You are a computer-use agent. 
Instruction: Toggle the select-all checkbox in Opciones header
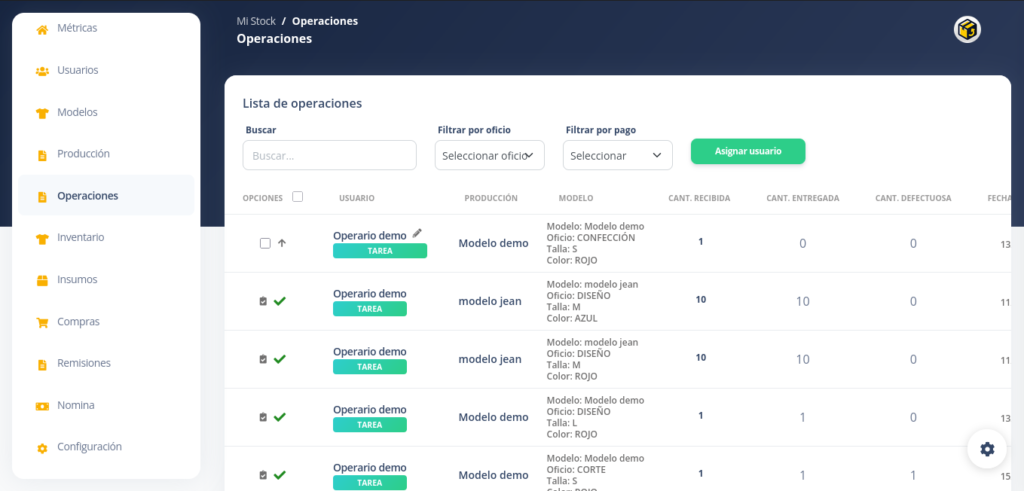pyautogui.click(x=297, y=197)
